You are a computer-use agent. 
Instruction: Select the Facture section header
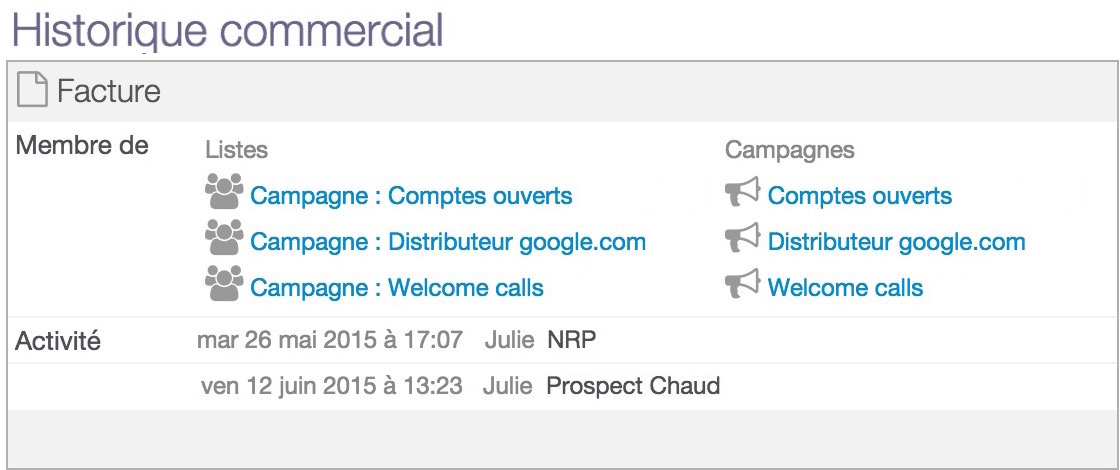[559, 91]
